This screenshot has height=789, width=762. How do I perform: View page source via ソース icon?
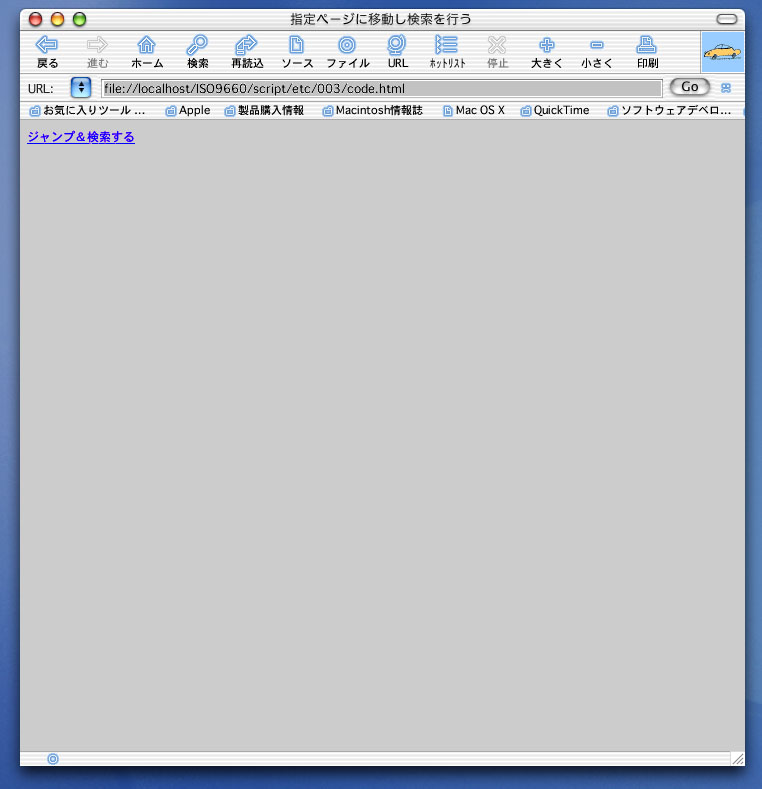coord(296,51)
